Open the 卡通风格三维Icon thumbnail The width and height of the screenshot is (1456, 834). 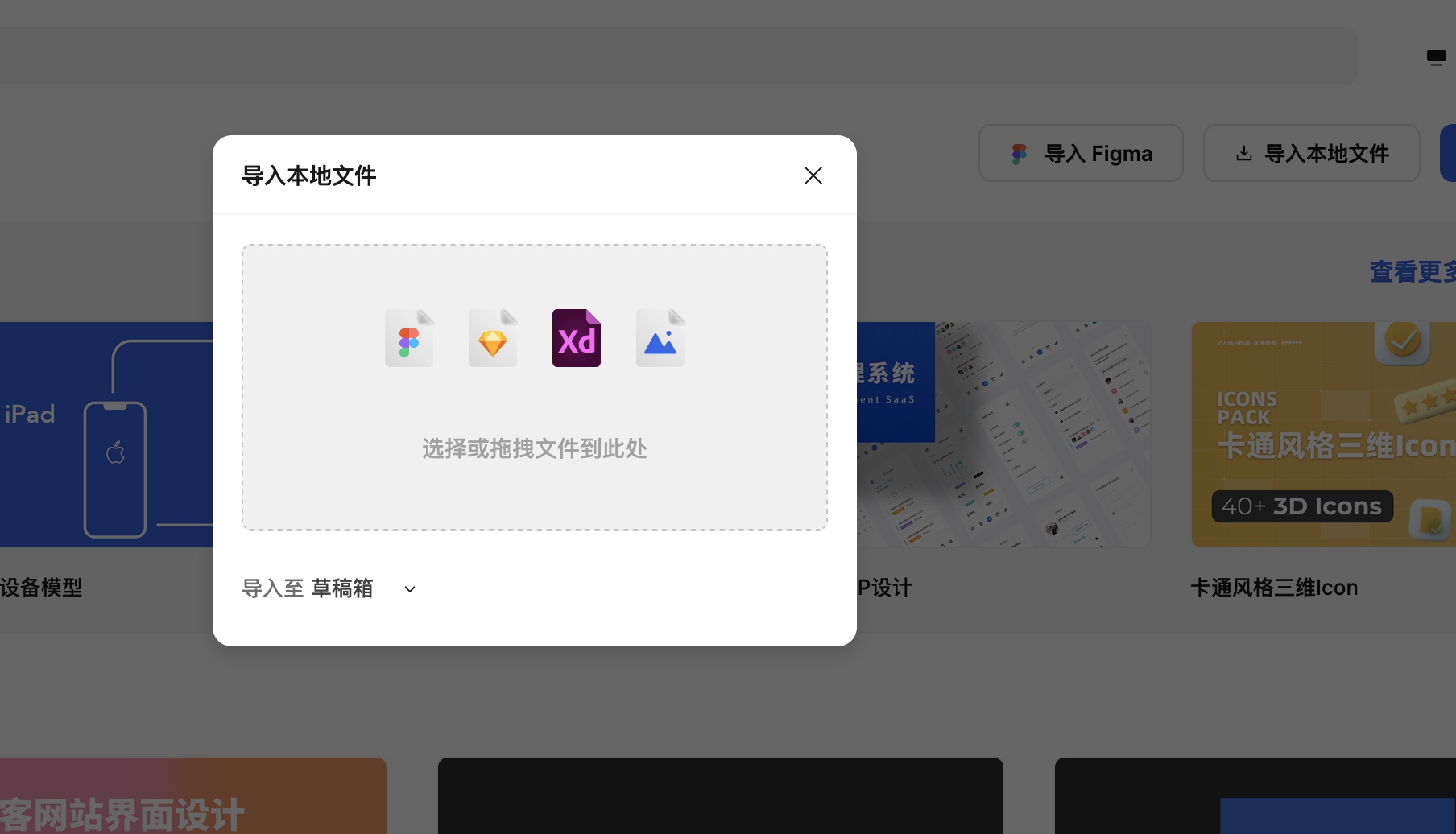point(1324,435)
